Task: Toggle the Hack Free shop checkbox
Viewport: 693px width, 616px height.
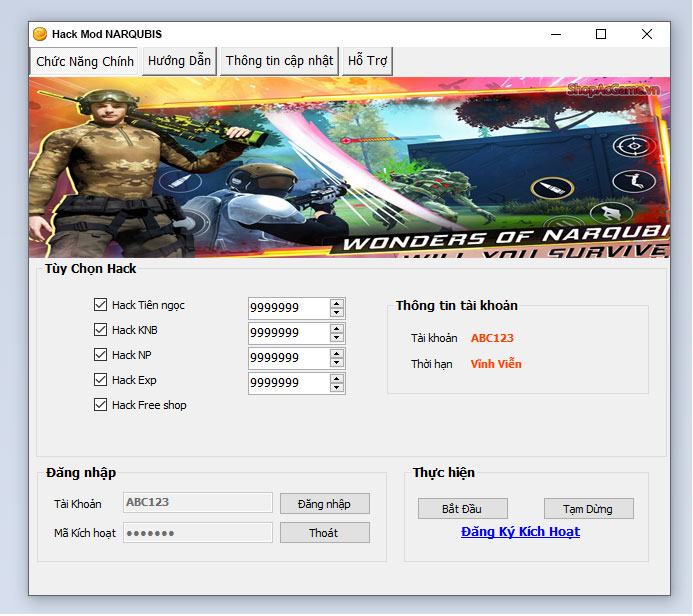Action: point(100,405)
